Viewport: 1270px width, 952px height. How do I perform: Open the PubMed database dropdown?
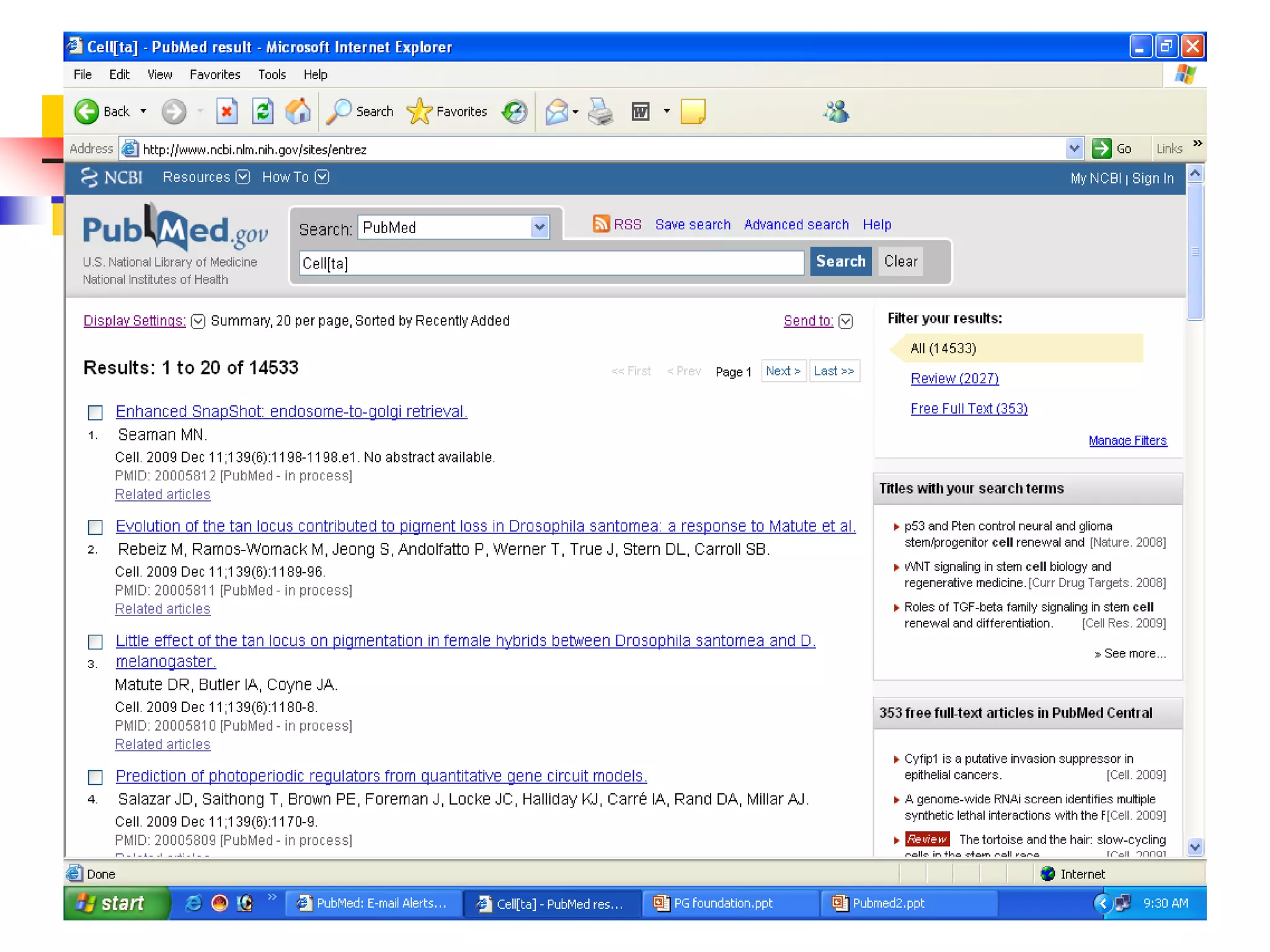[x=540, y=227]
